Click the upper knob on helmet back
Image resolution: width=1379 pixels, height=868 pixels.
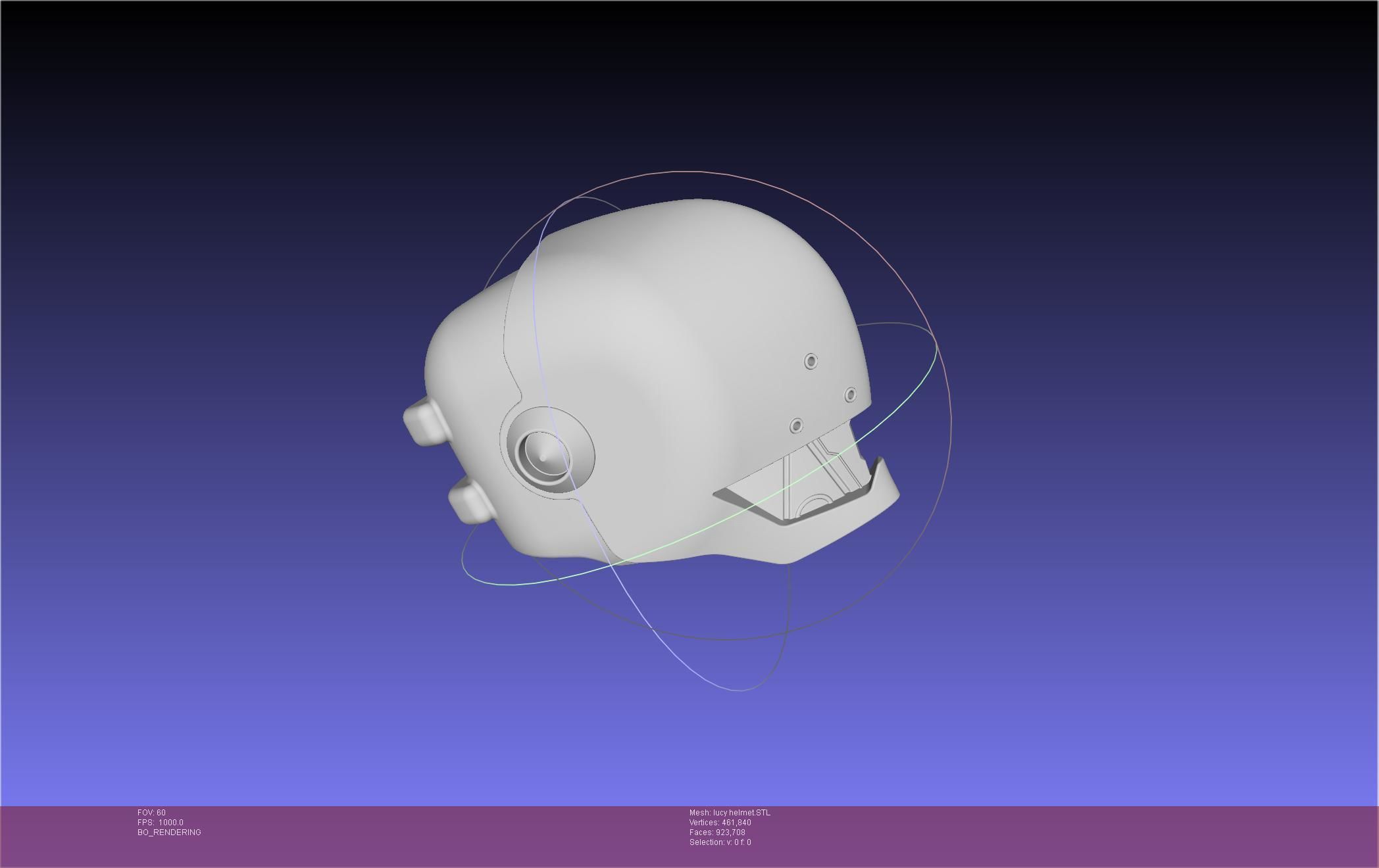point(426,422)
